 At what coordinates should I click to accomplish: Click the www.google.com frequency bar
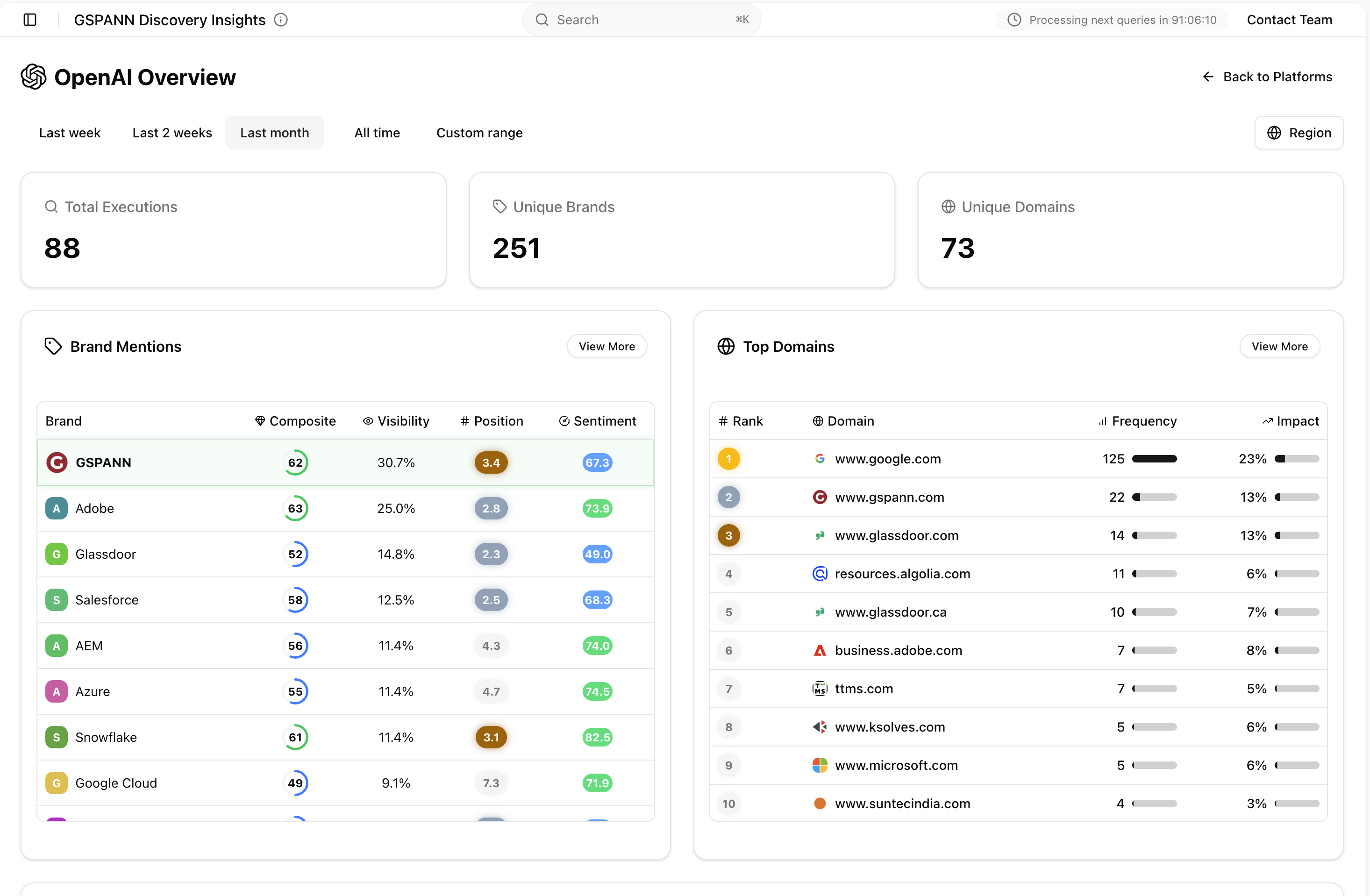coord(1154,459)
